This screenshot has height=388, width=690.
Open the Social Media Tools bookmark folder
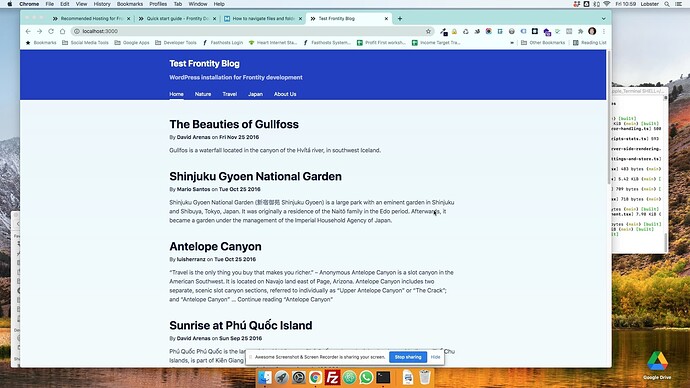(85, 43)
